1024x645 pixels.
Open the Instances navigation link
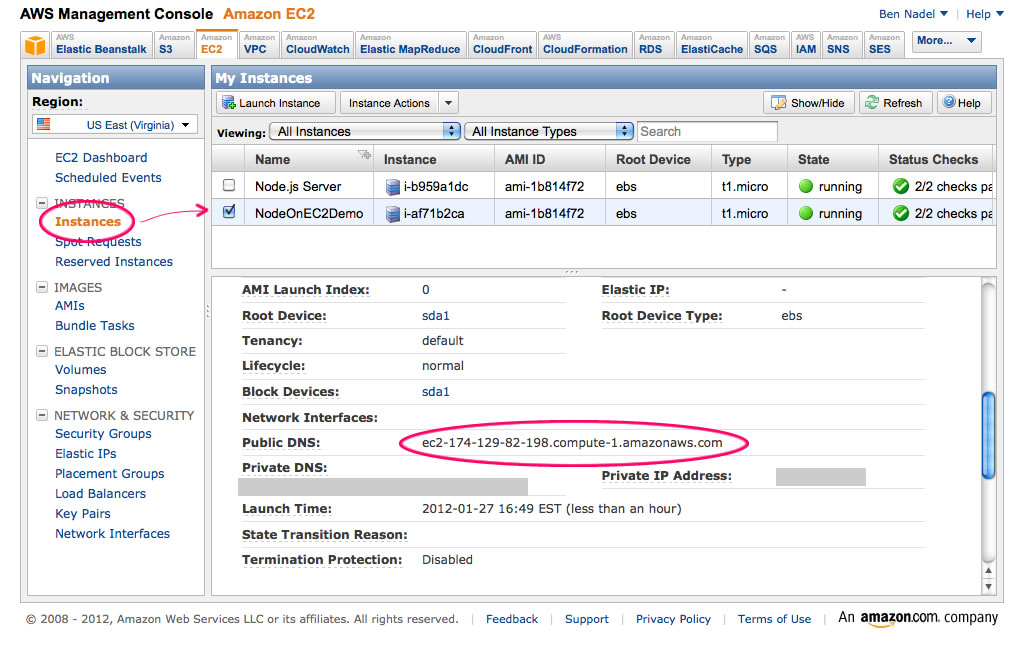(88, 221)
